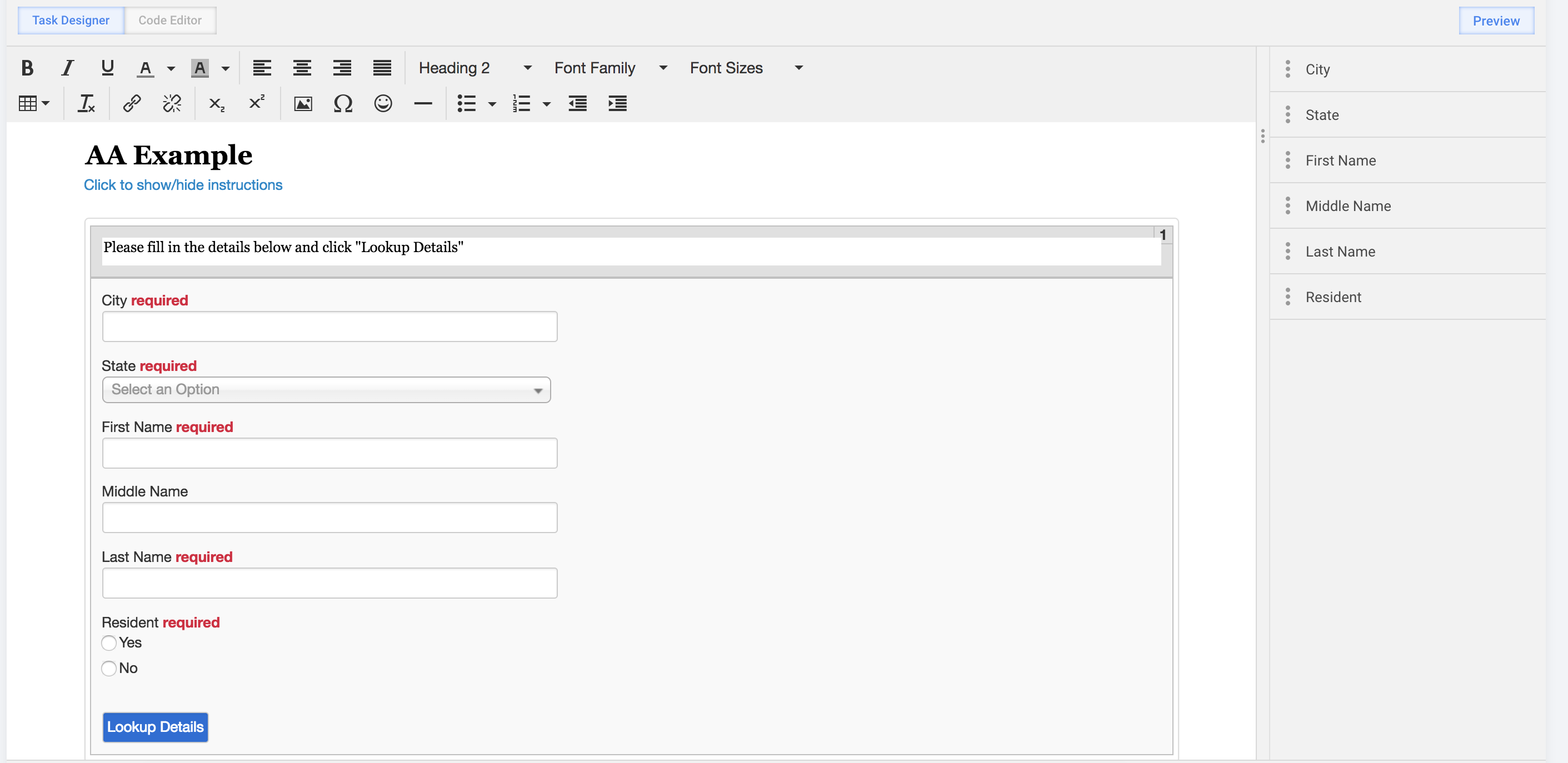Viewport: 1568px width, 763px height.
Task: Insert a horizontal line
Action: [423, 103]
